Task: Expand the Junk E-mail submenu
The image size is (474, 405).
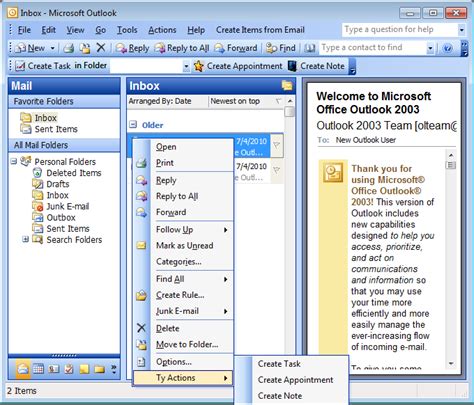Action: 183,311
